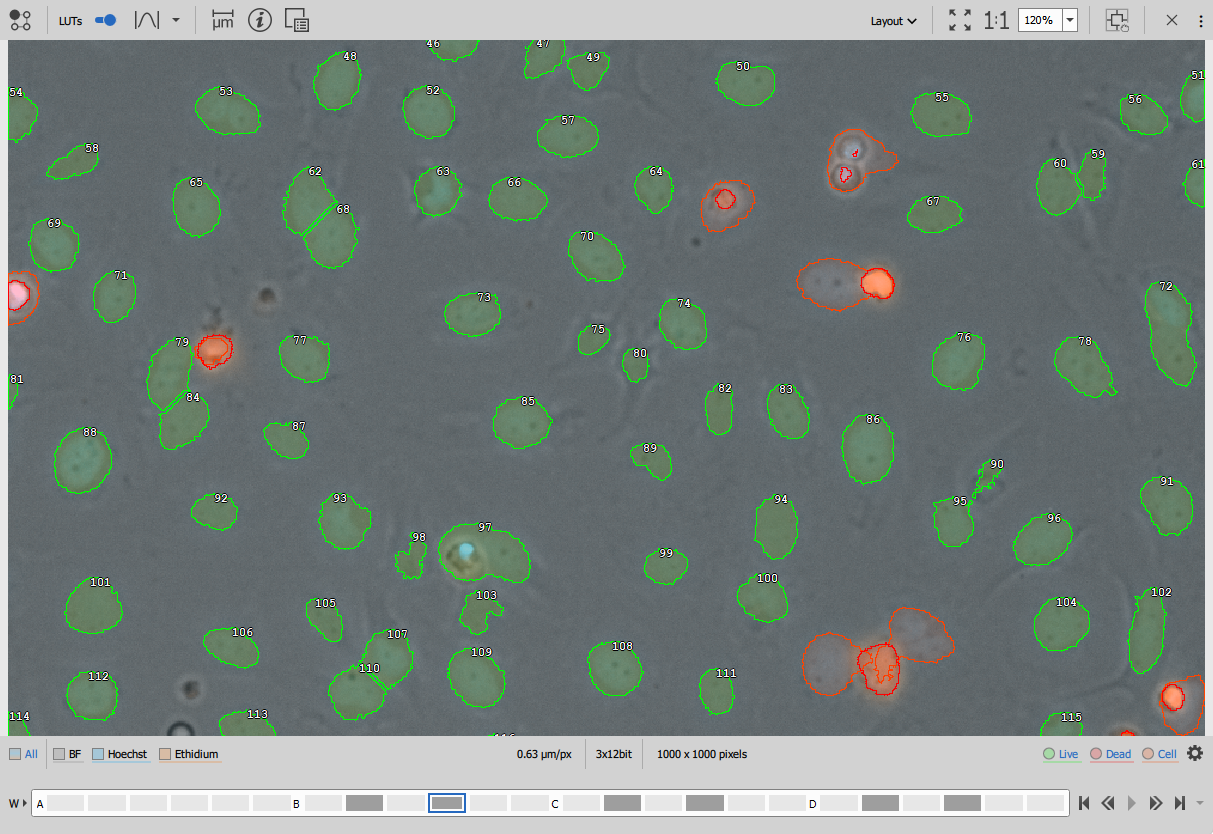
Task: Open the vertical three-dot options menu
Action: pyautogui.click(x=1201, y=20)
